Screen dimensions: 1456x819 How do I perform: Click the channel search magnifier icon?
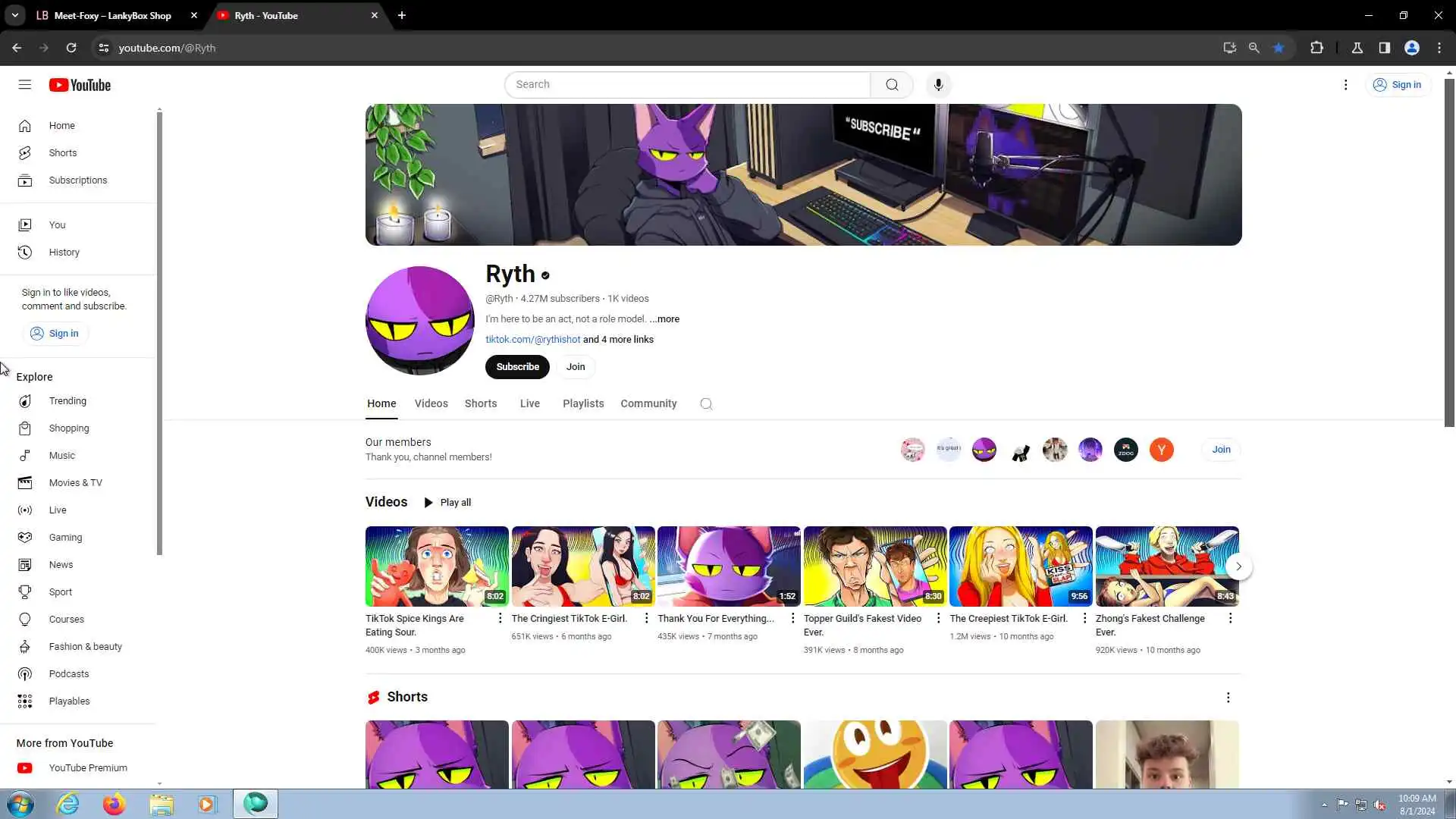706,404
